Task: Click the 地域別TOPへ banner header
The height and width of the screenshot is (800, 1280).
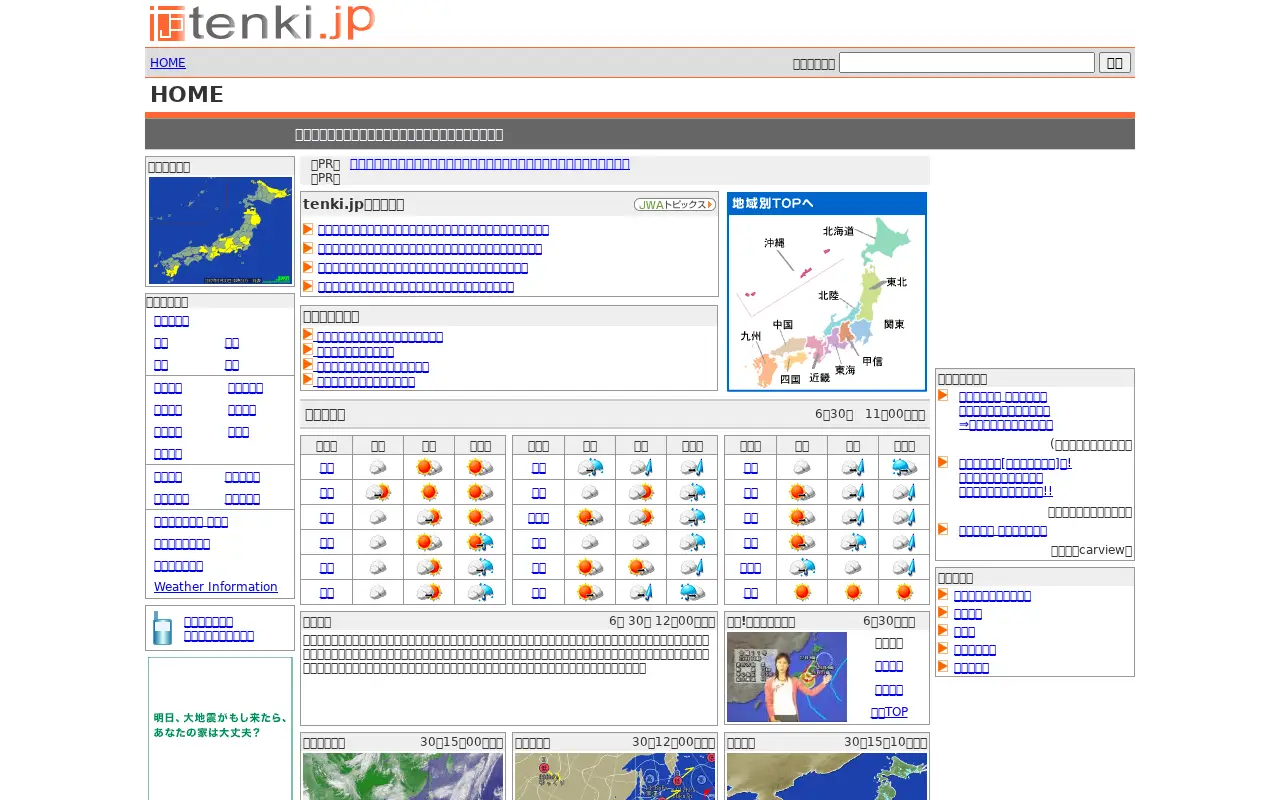Action: click(x=827, y=203)
